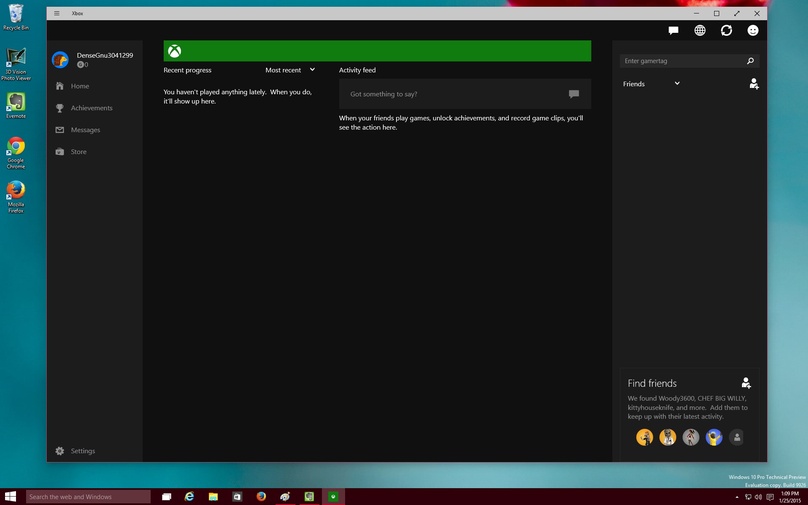Select the Mozilla Firefox desktop shortcut
Viewport: 808px width, 505px height.
pyautogui.click(x=16, y=197)
